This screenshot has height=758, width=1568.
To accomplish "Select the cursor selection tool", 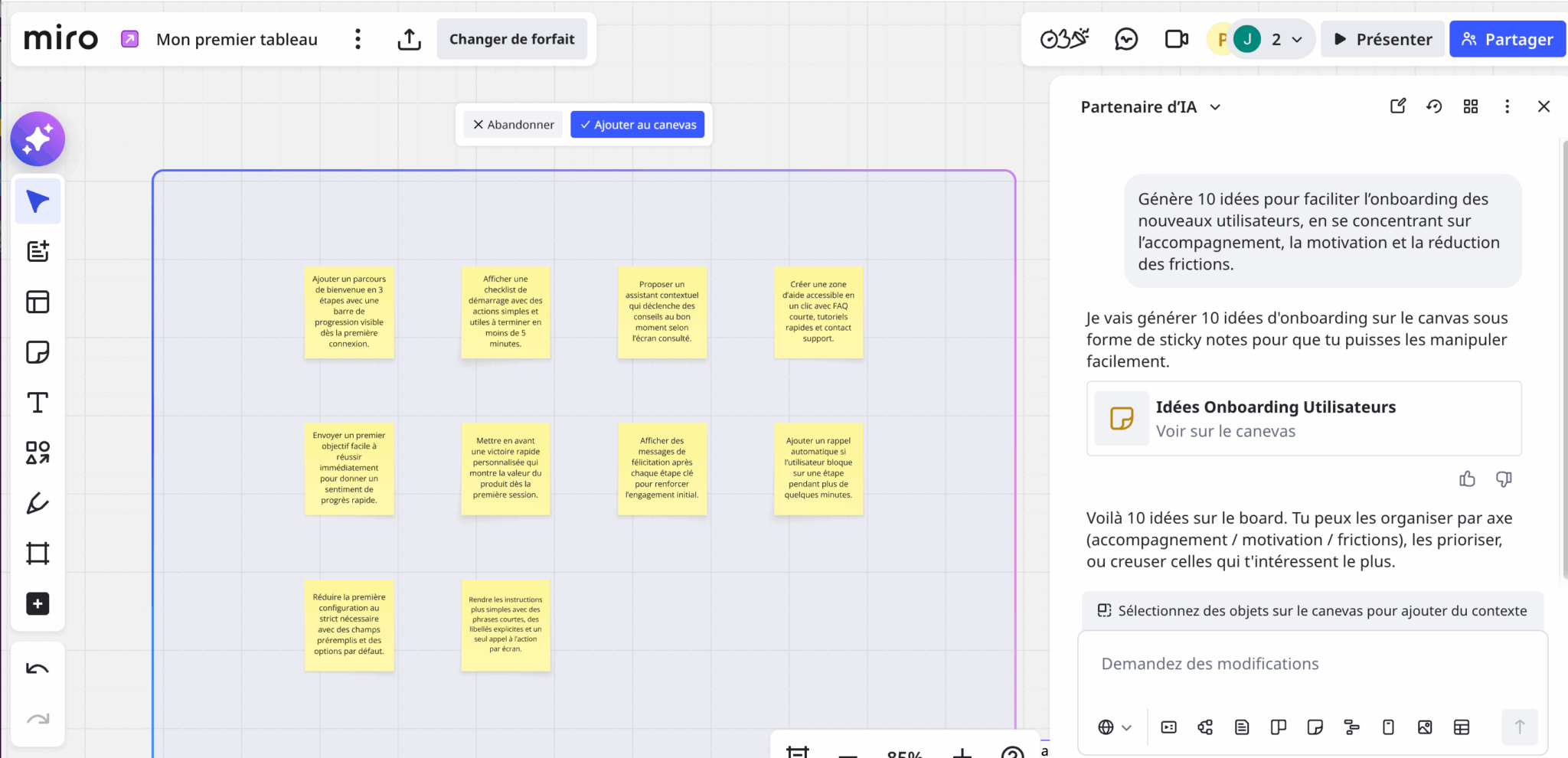I will click(x=38, y=201).
